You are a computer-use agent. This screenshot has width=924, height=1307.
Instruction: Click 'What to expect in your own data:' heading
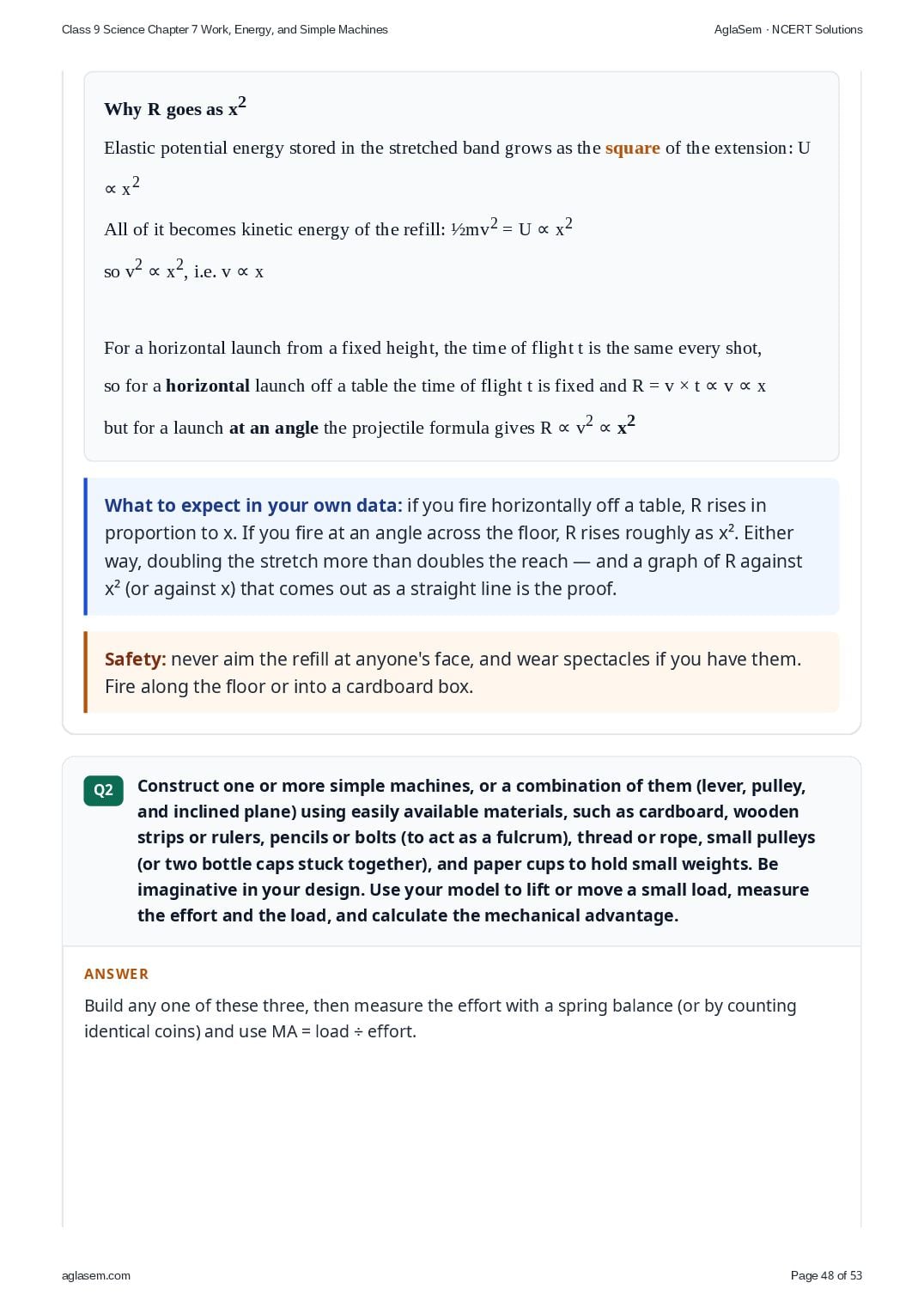point(253,505)
